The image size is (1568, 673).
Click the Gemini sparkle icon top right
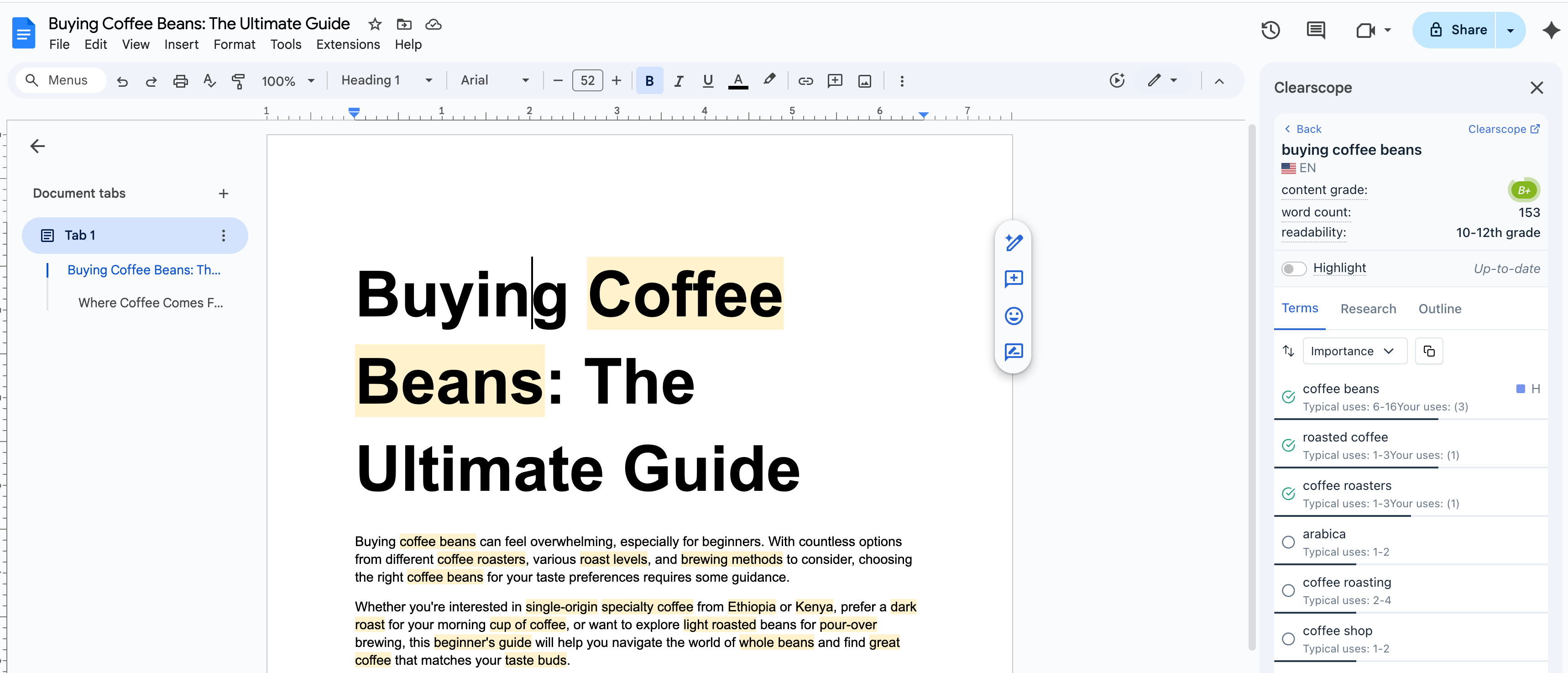[x=1550, y=30]
